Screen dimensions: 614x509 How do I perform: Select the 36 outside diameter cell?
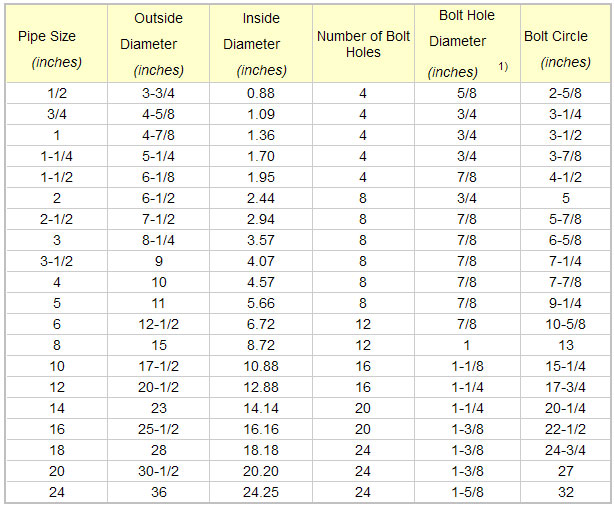point(158,490)
